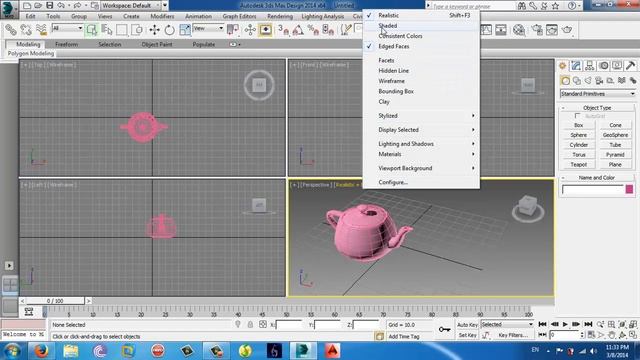Select Lights category in Create panel

click(588, 81)
